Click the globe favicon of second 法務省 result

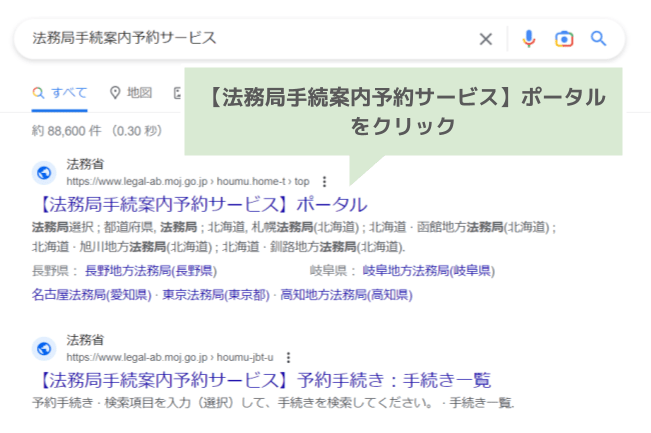coord(44,349)
